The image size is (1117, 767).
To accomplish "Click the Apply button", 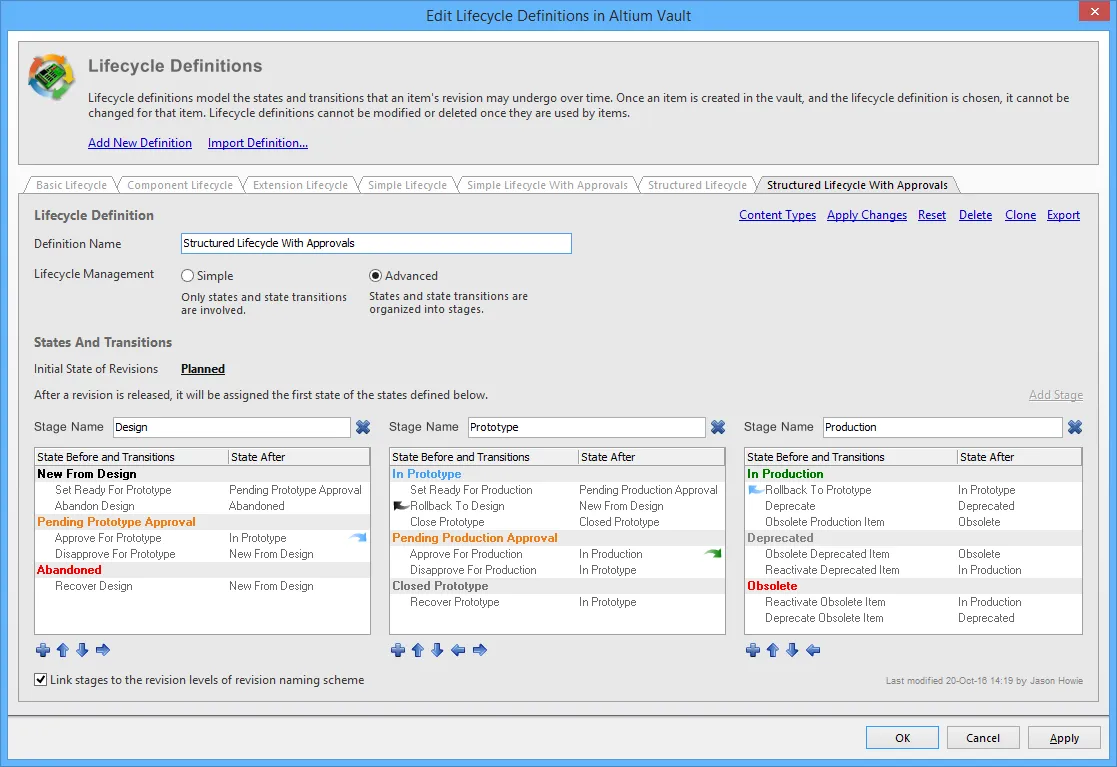I will click(1064, 738).
